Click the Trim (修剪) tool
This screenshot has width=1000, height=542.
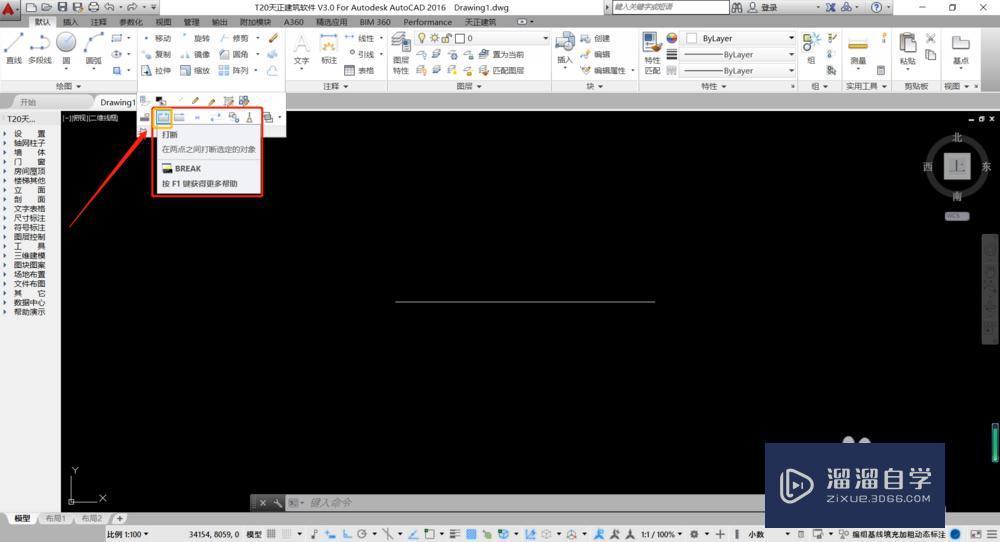pos(233,38)
